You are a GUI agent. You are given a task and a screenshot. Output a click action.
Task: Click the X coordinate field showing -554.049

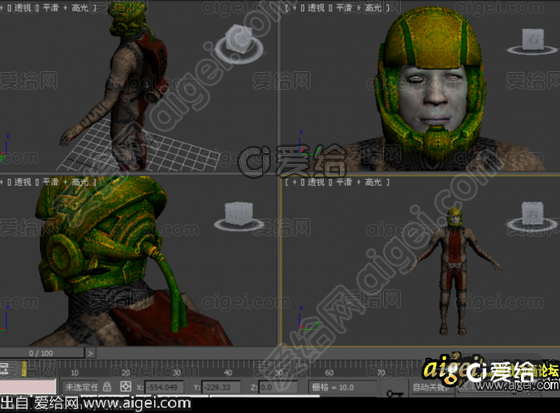[x=164, y=387]
